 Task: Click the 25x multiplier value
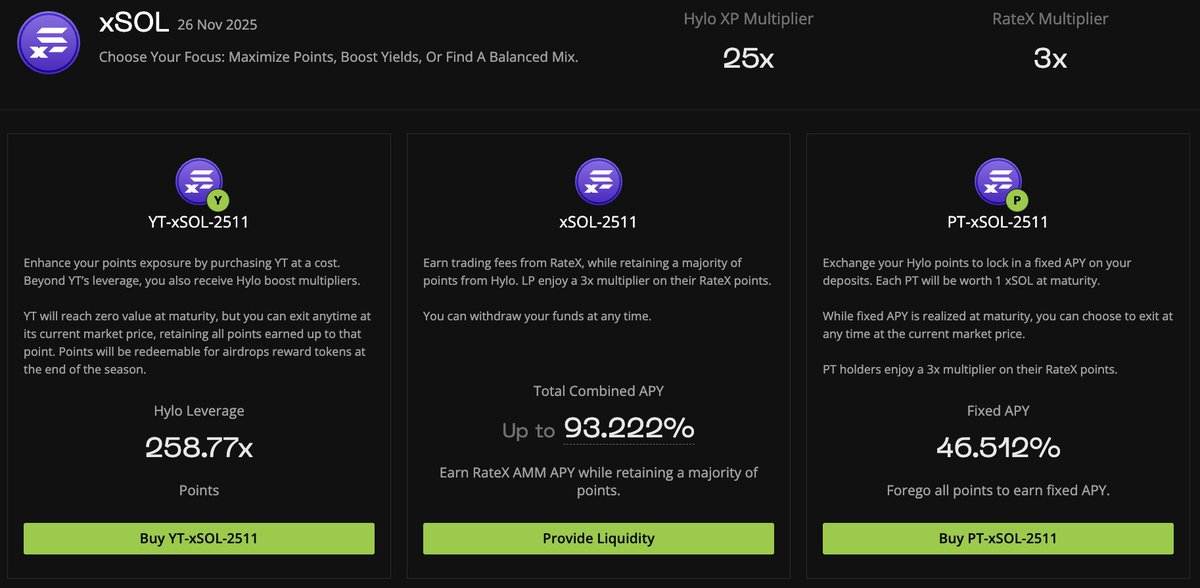click(x=748, y=58)
